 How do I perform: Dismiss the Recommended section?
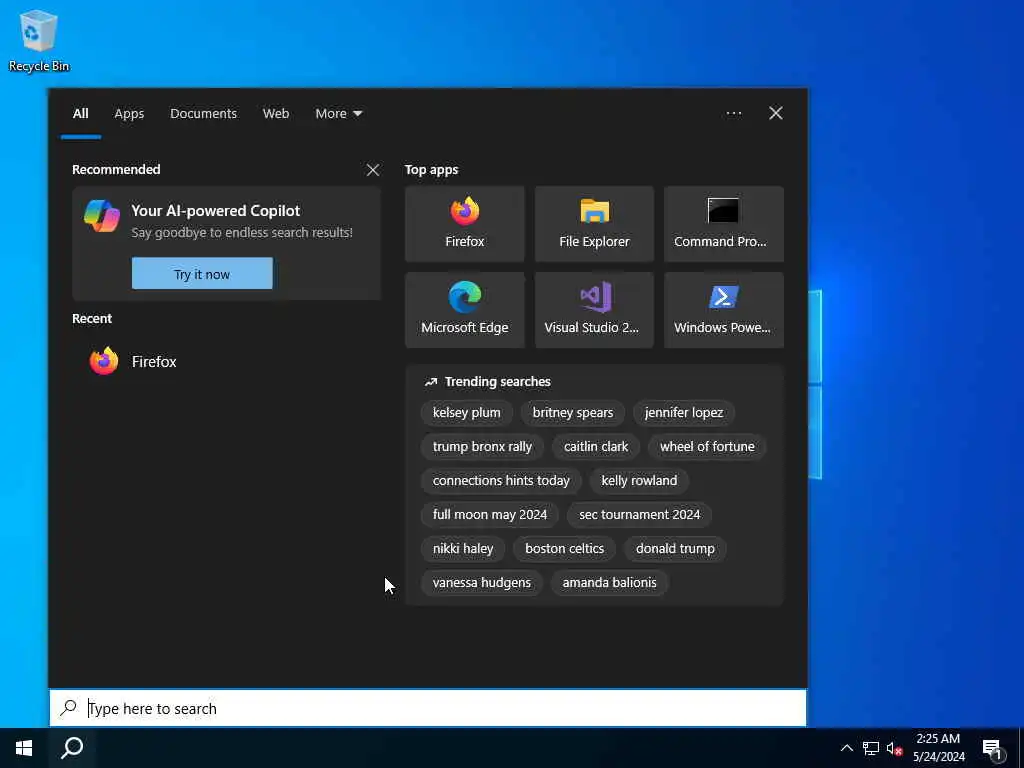coord(373,170)
